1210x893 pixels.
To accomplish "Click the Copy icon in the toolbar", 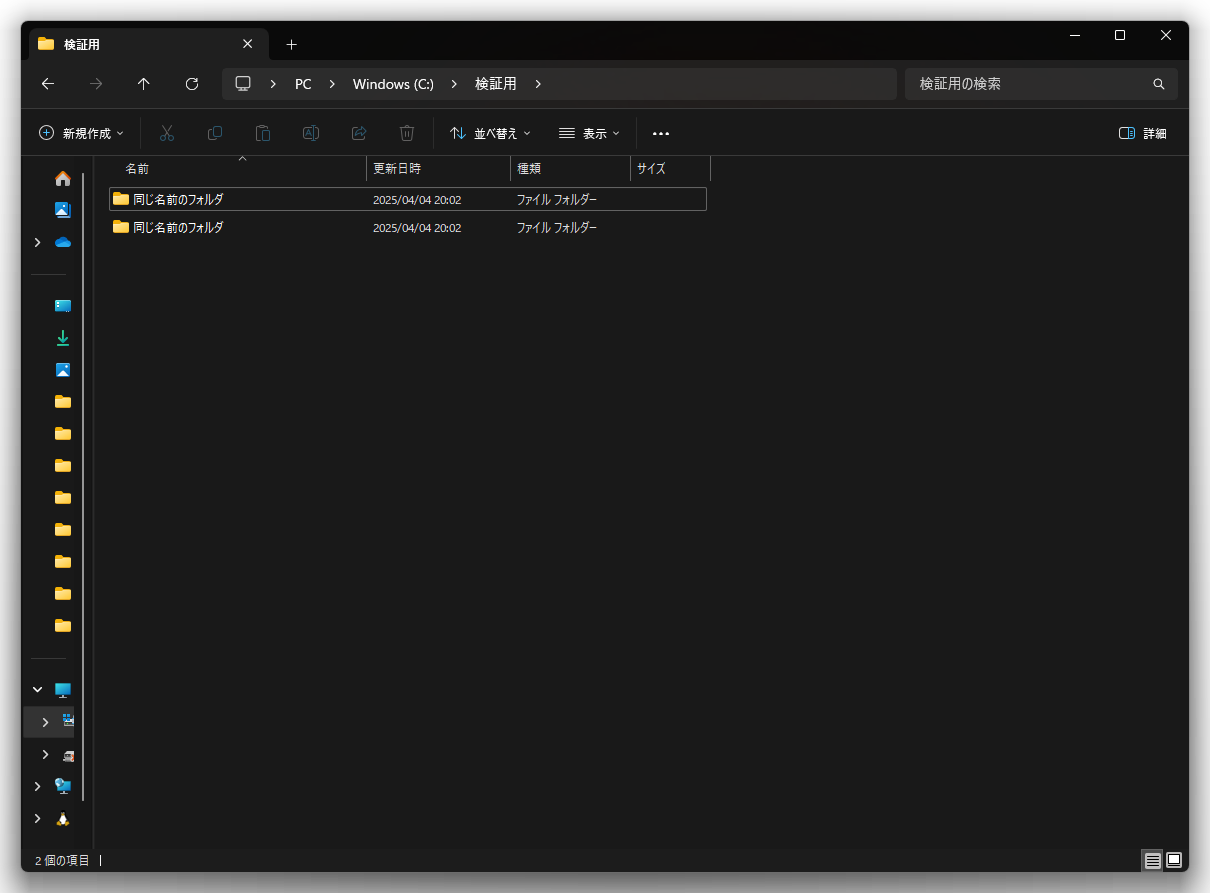I will (x=215, y=133).
